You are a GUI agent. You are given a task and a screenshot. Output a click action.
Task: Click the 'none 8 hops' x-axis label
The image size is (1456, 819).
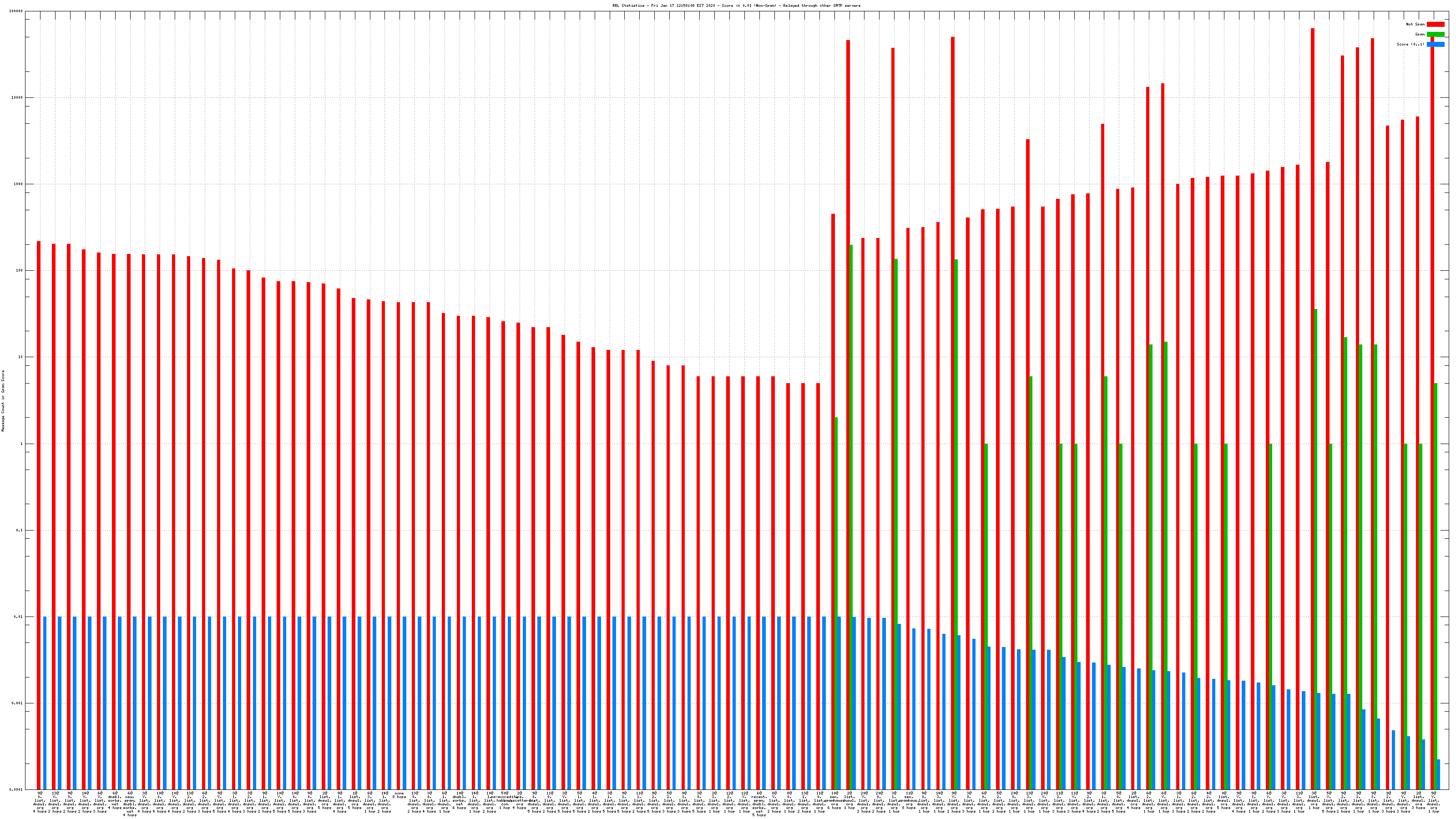coord(399,795)
